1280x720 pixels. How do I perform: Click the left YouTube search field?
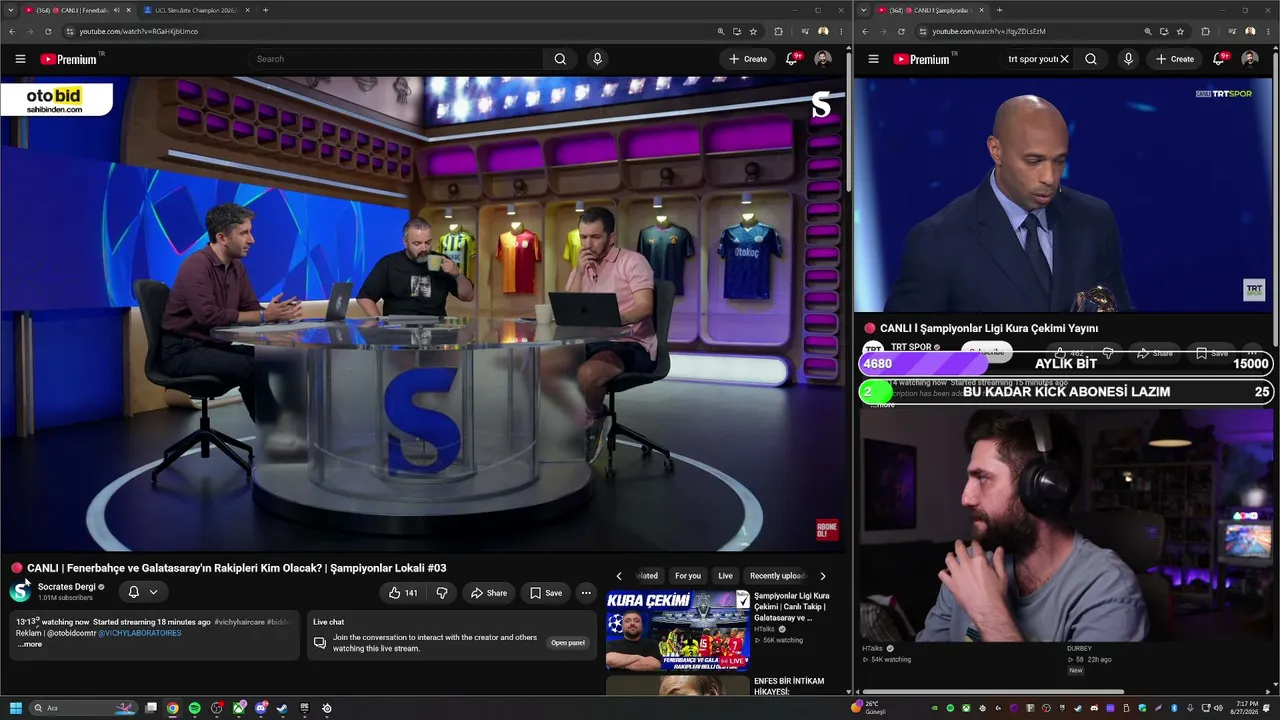coord(396,59)
